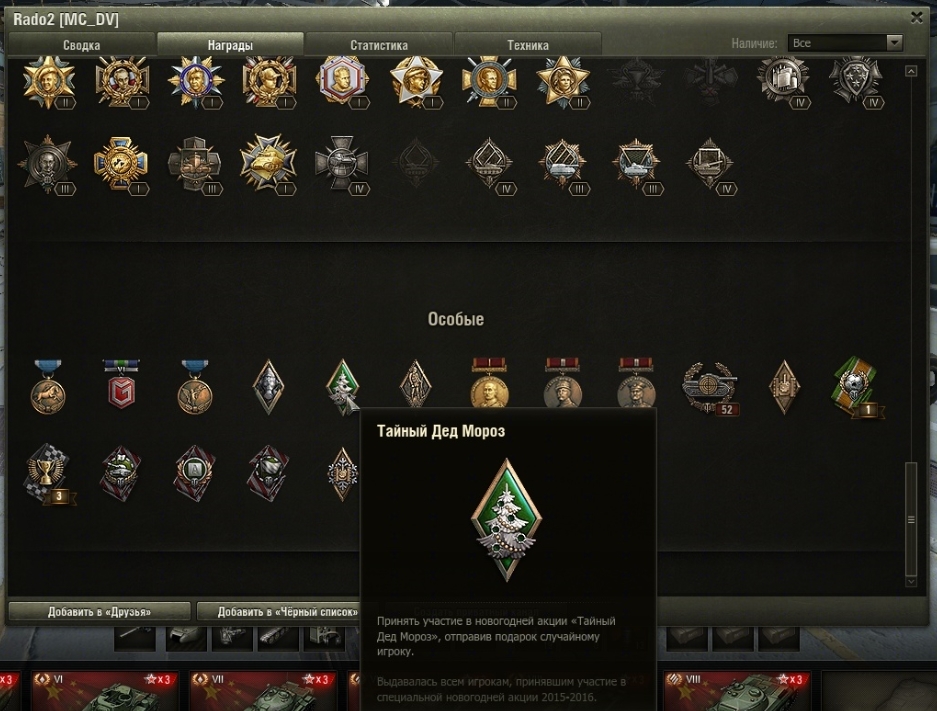Switch to the Техника tab
The image size is (937, 711).
click(x=528, y=45)
